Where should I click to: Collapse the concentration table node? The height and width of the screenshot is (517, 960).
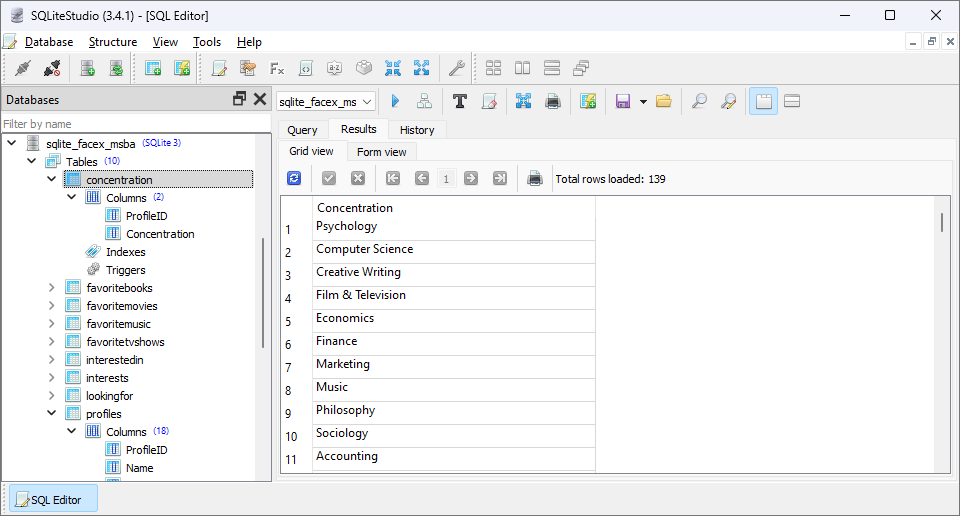52,179
